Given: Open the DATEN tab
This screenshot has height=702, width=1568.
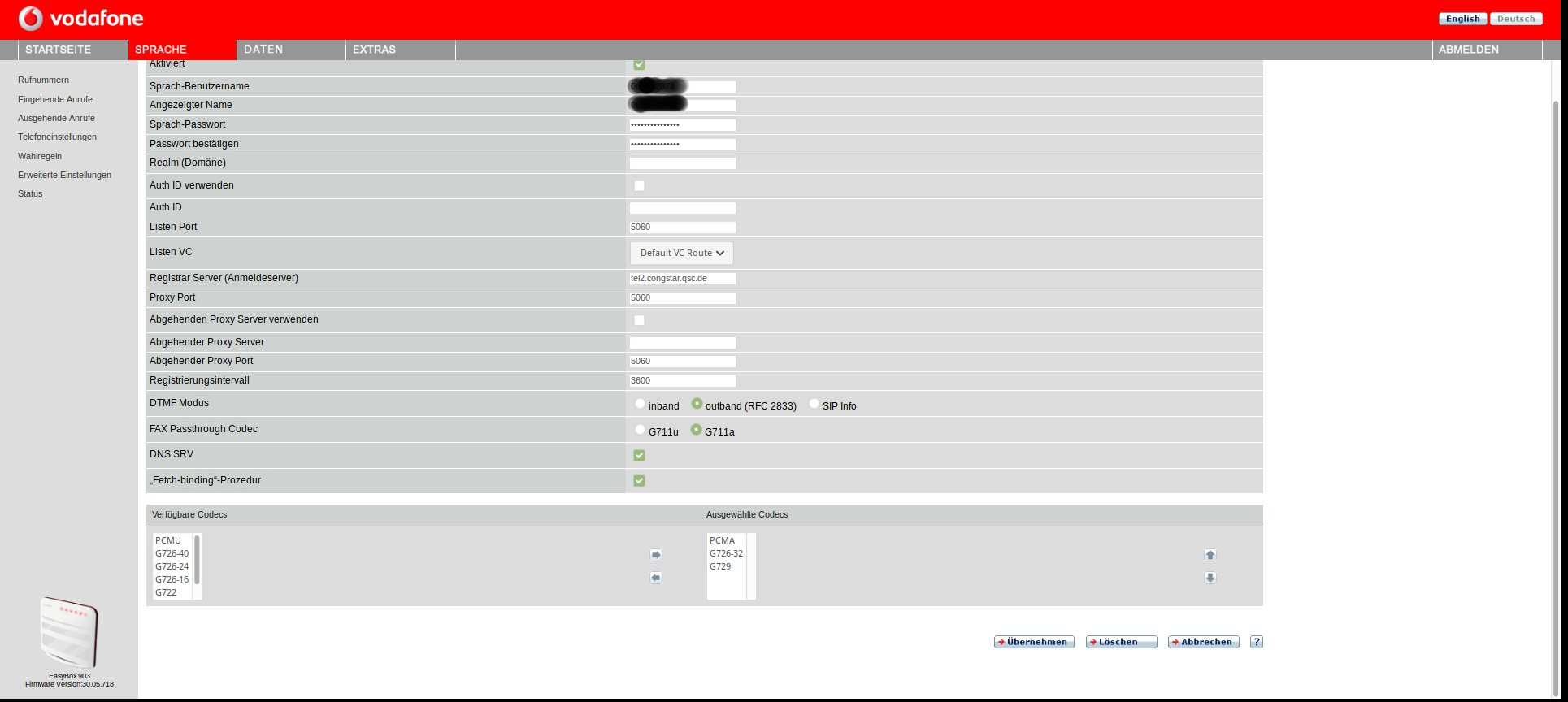Looking at the screenshot, I should click(x=263, y=50).
